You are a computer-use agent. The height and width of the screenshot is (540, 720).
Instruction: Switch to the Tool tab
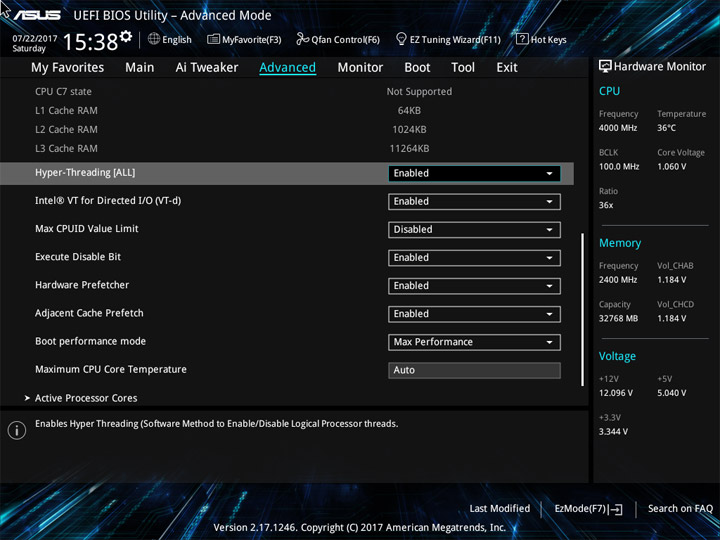[x=463, y=68]
